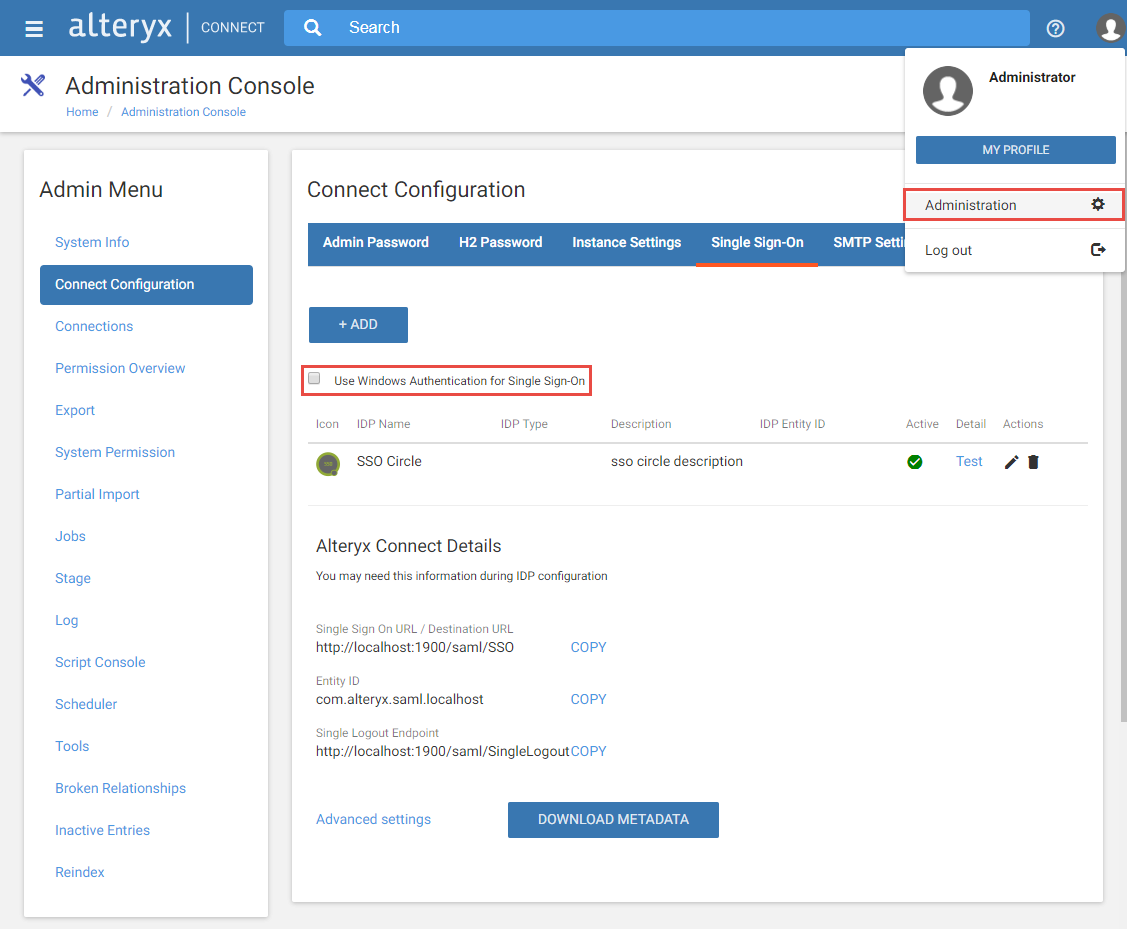
Task: Click the pencil edit icon for SSO Circle
Action: [1011, 462]
